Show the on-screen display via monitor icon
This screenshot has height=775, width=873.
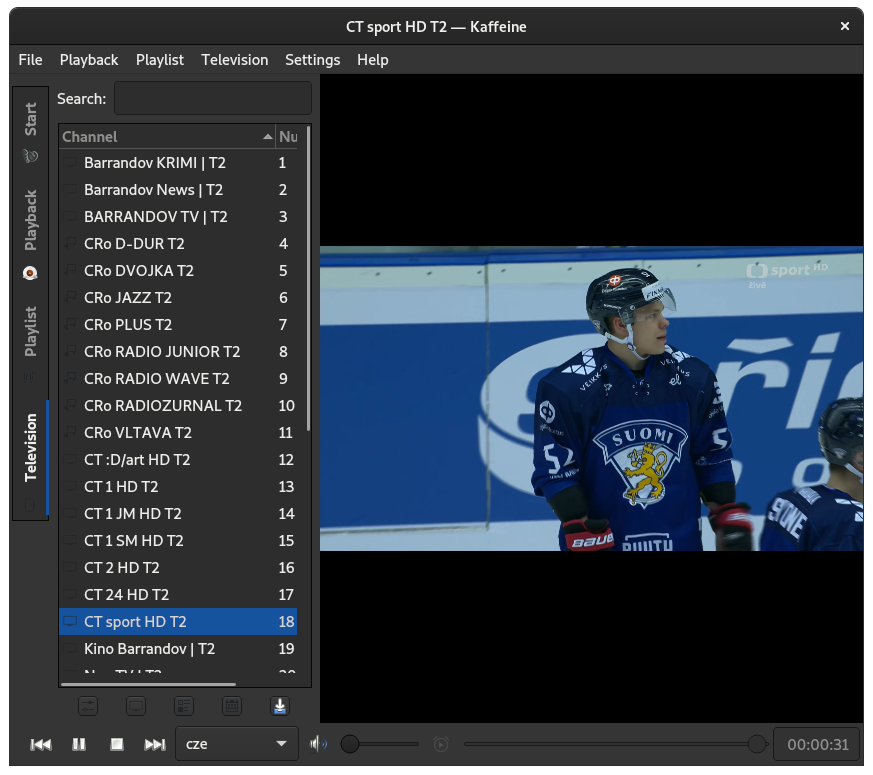pyautogui.click(x=136, y=706)
